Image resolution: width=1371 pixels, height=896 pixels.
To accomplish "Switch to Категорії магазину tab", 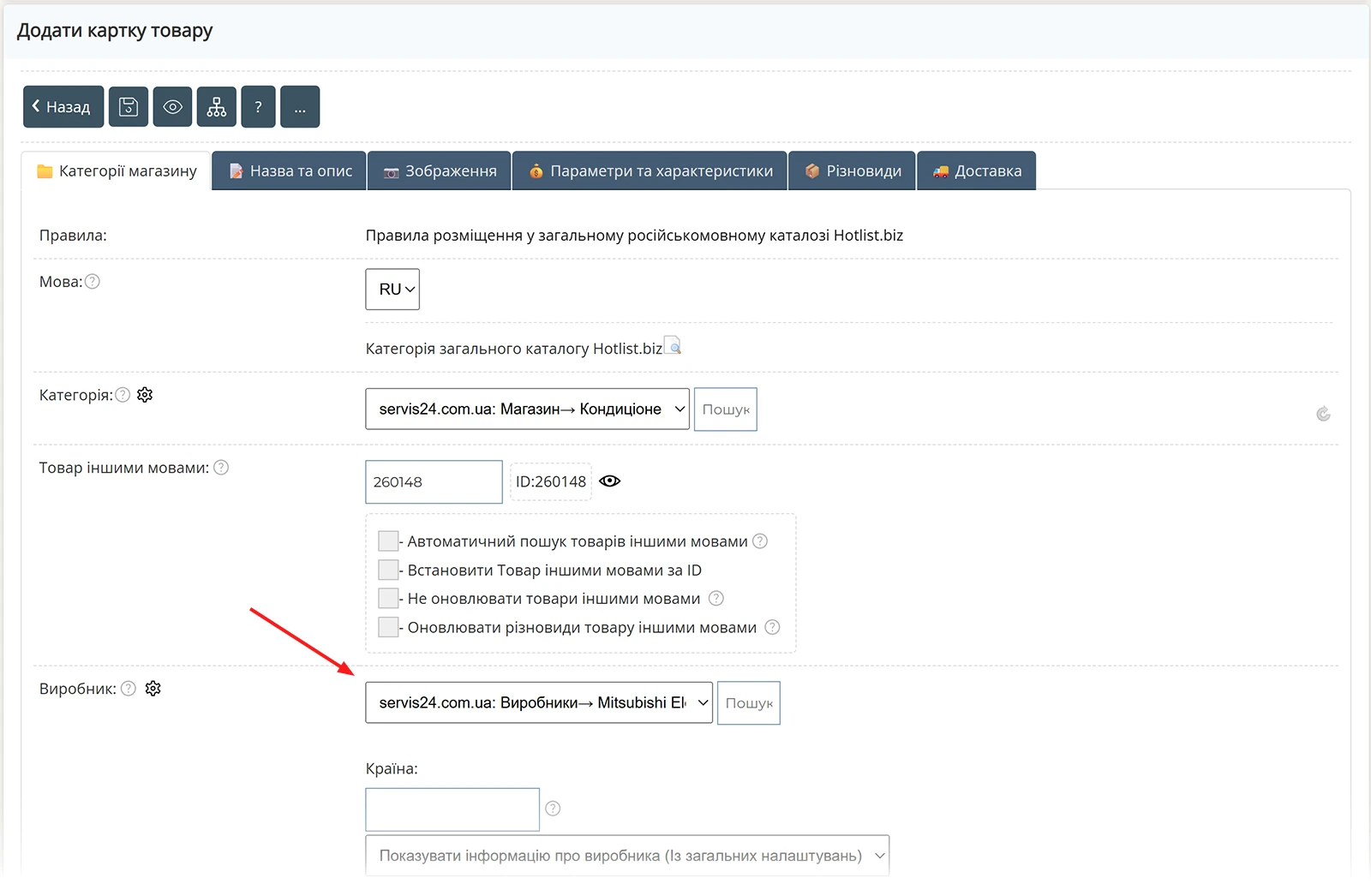I will coord(117,171).
